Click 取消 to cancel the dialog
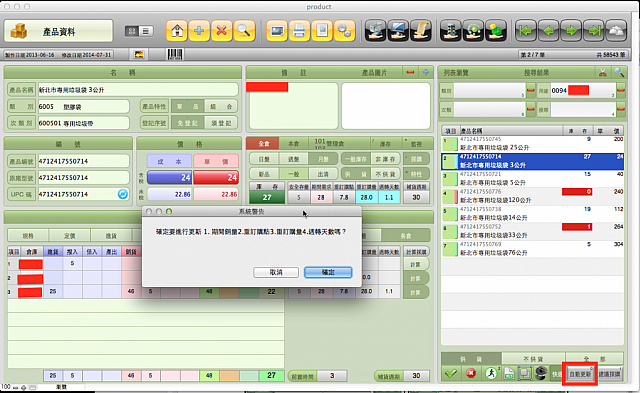Screen dimensions: 640x393 point(276,272)
